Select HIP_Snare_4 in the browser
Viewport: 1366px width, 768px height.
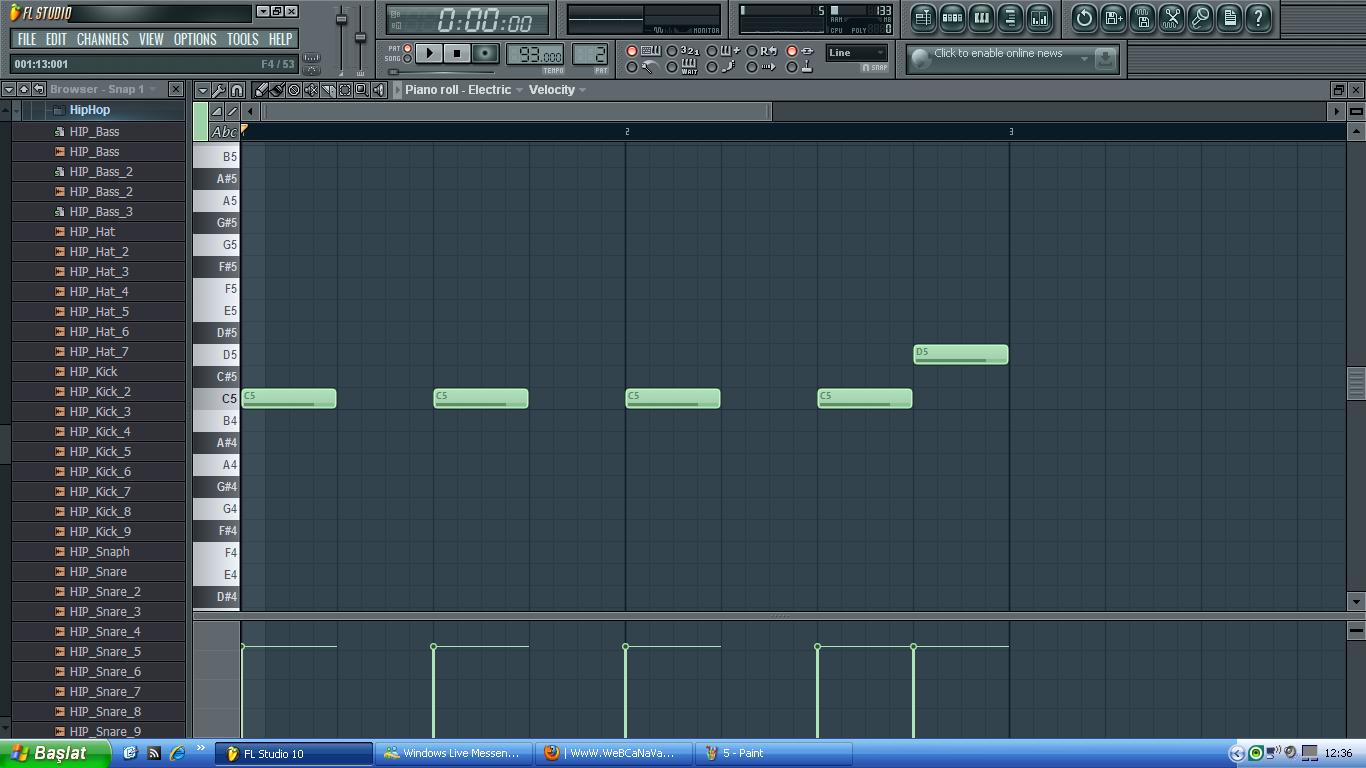point(105,631)
